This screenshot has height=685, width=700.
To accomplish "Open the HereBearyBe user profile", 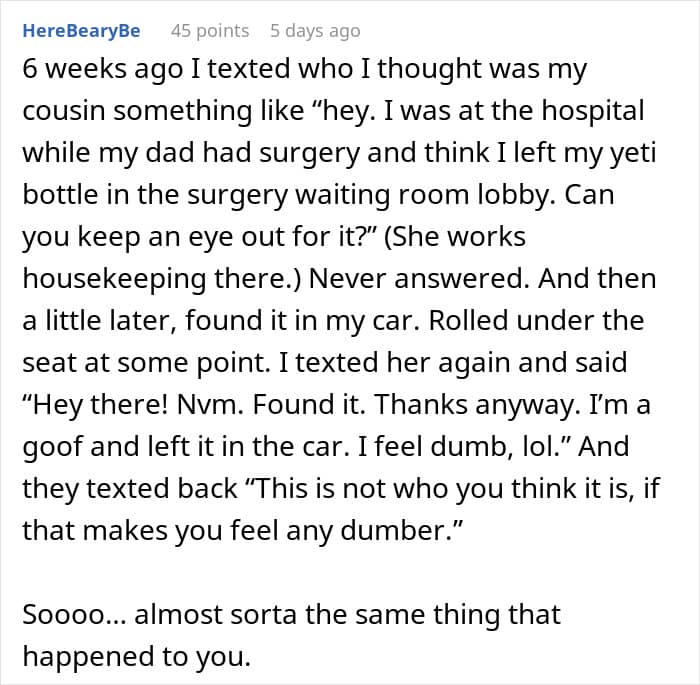I will pyautogui.click(x=81, y=31).
